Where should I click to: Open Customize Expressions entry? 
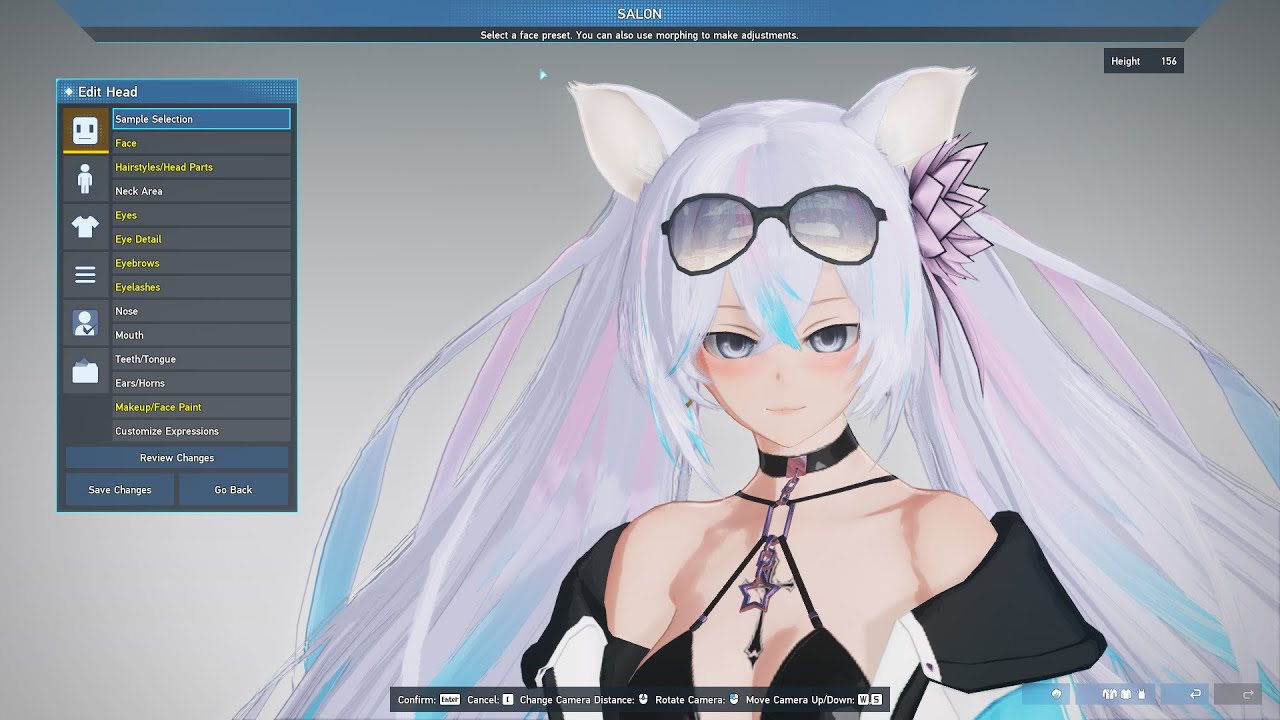click(x=201, y=431)
